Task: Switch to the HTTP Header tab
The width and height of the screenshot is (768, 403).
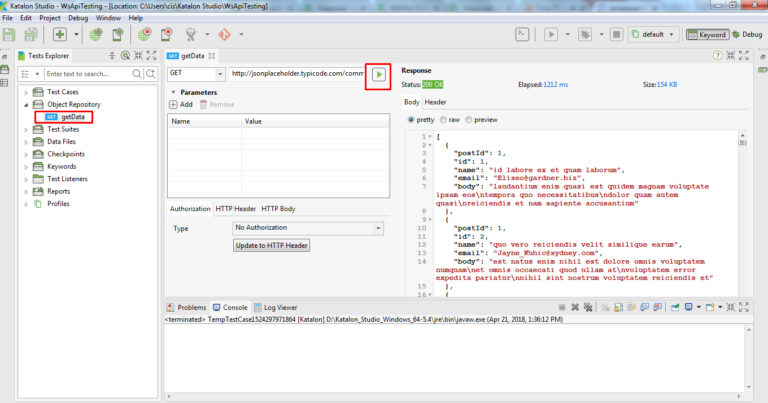Action: (236, 209)
